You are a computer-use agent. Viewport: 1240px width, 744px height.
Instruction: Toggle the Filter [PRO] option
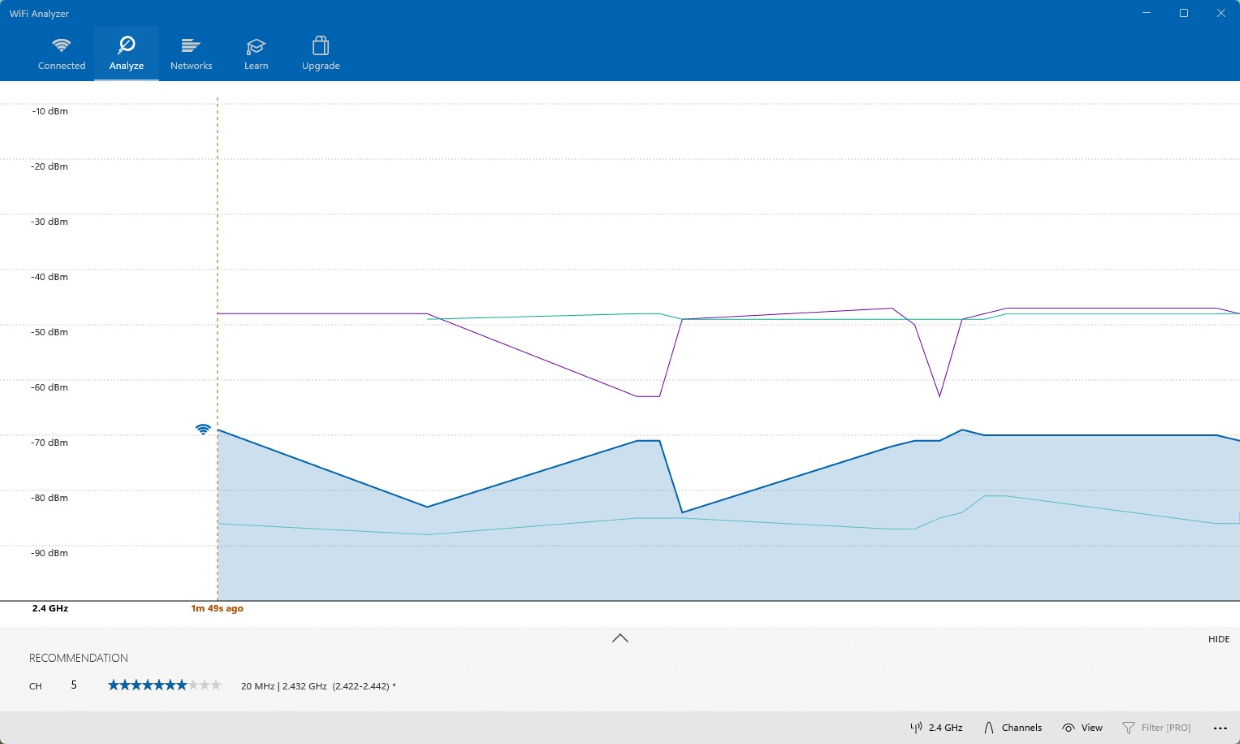coord(1157,727)
